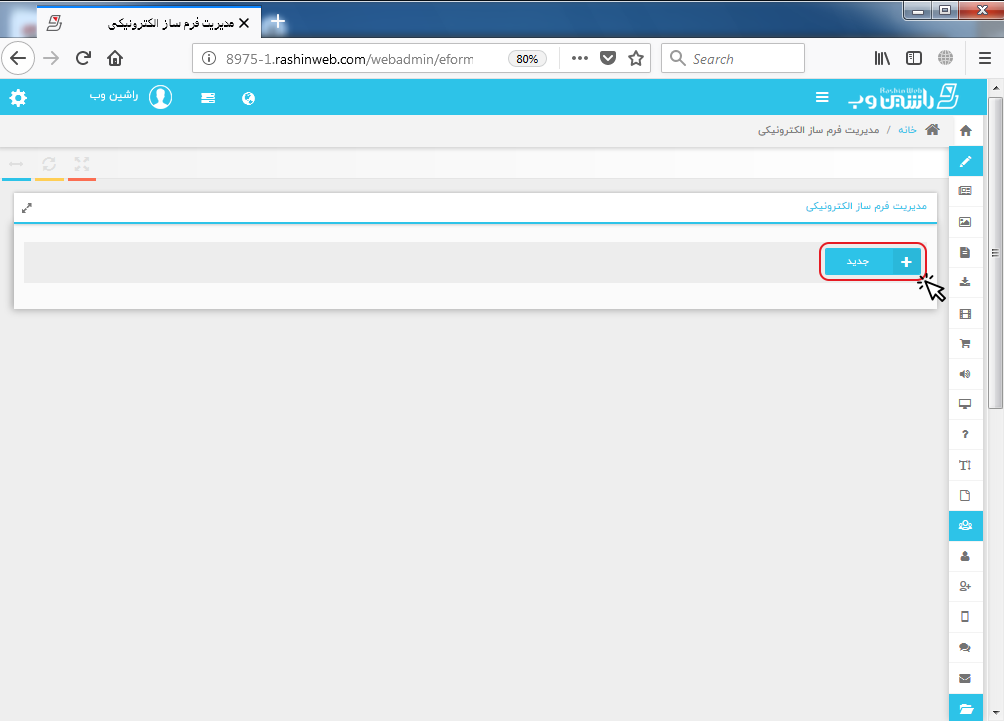Click the Pocket save icon
The height and width of the screenshot is (721, 1004).
608,58
